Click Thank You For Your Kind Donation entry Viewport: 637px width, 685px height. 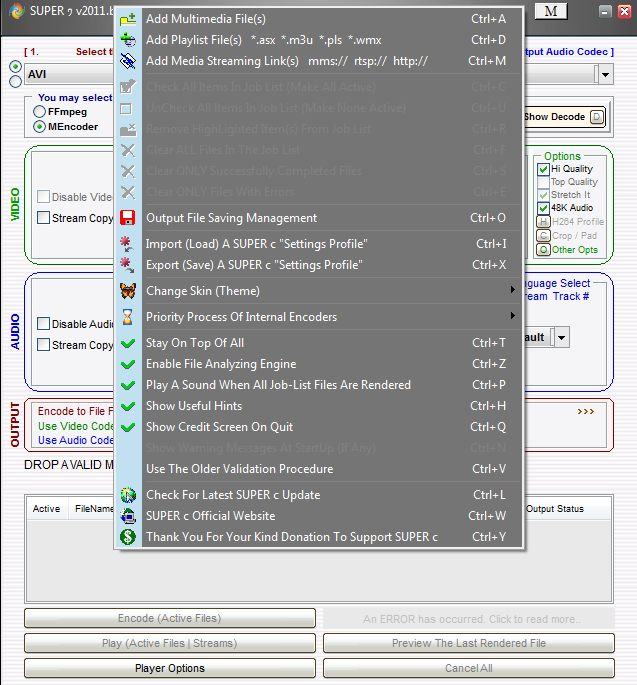tap(319, 537)
